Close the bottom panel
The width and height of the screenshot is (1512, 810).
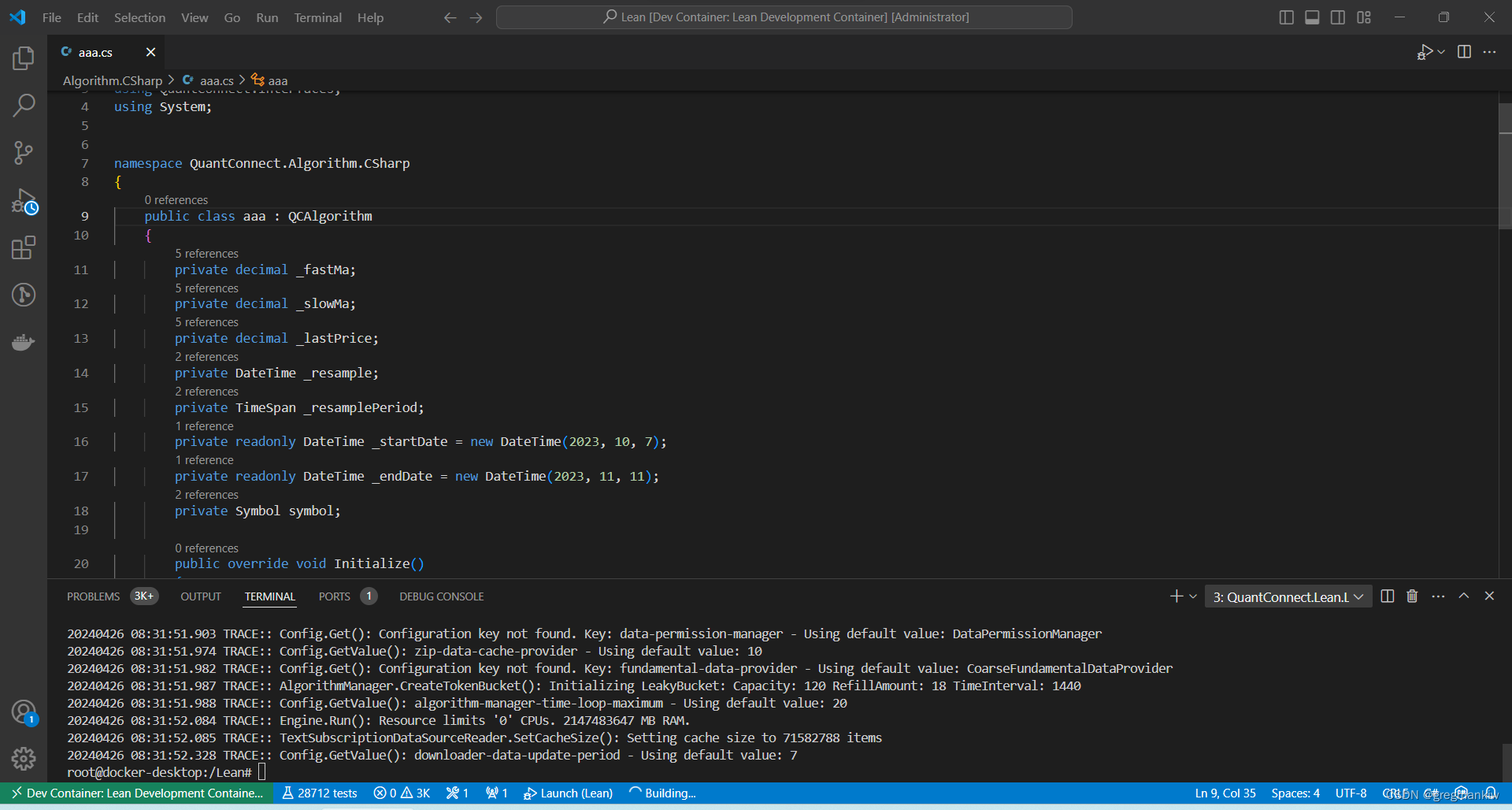1489,596
